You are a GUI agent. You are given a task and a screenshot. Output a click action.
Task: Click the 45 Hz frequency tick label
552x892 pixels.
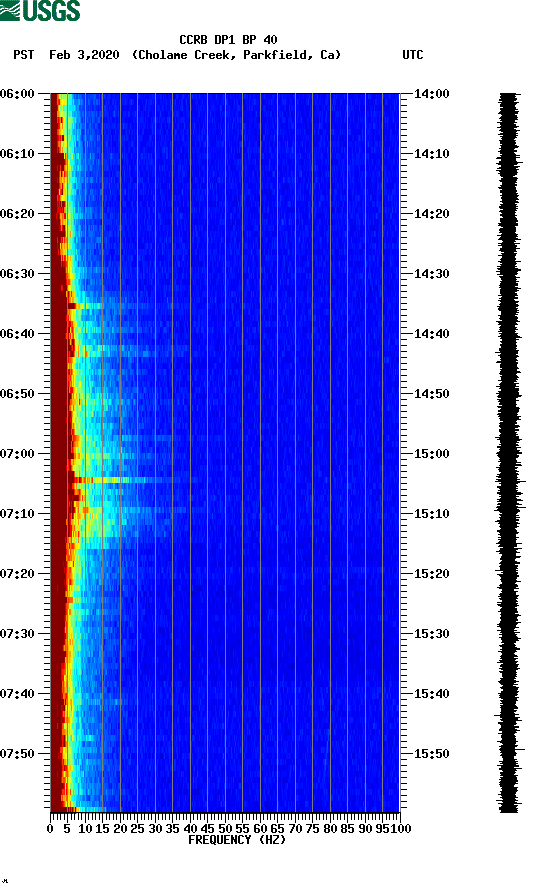pyautogui.click(x=207, y=829)
